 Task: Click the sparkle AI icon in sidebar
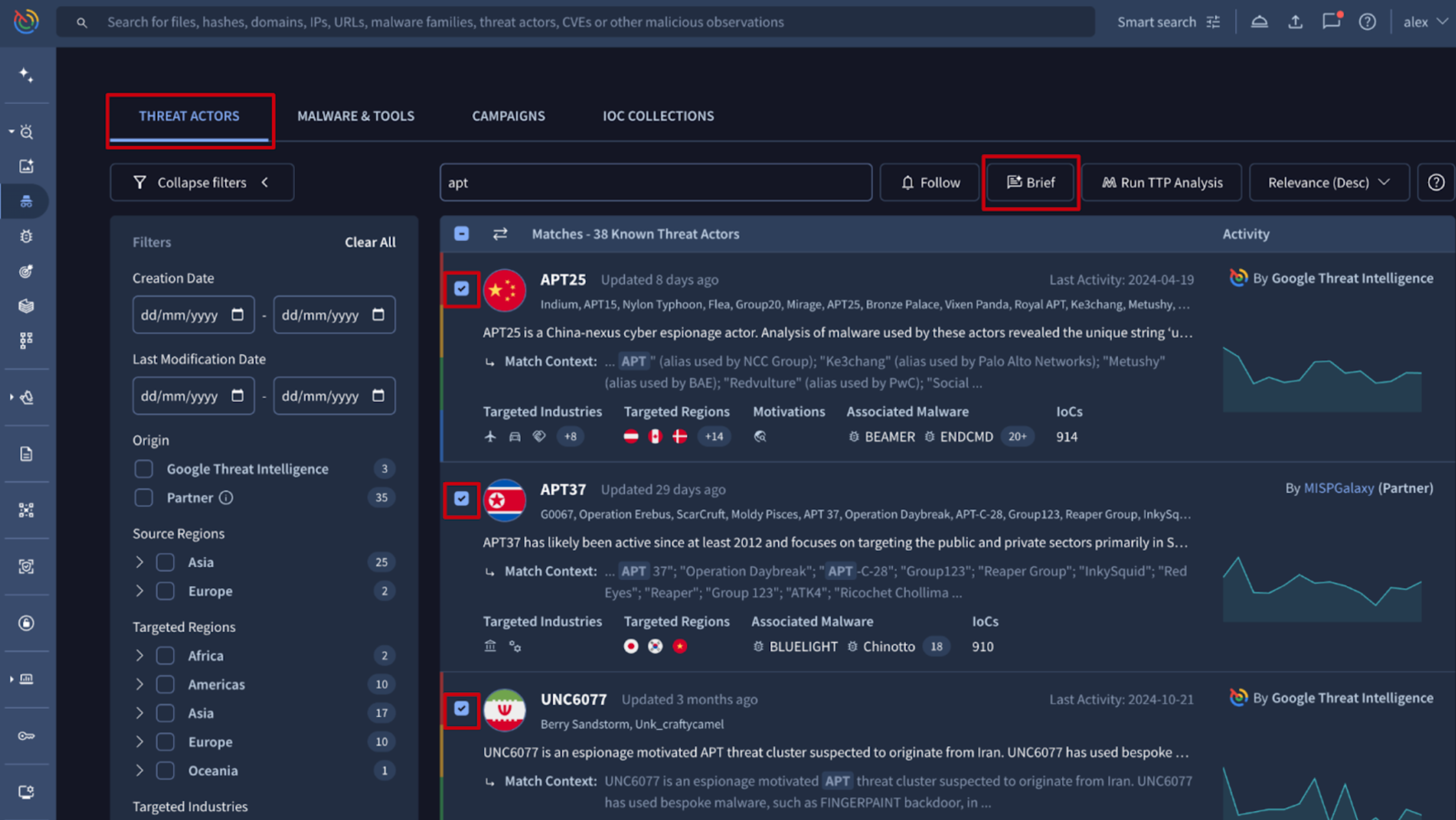click(x=26, y=75)
